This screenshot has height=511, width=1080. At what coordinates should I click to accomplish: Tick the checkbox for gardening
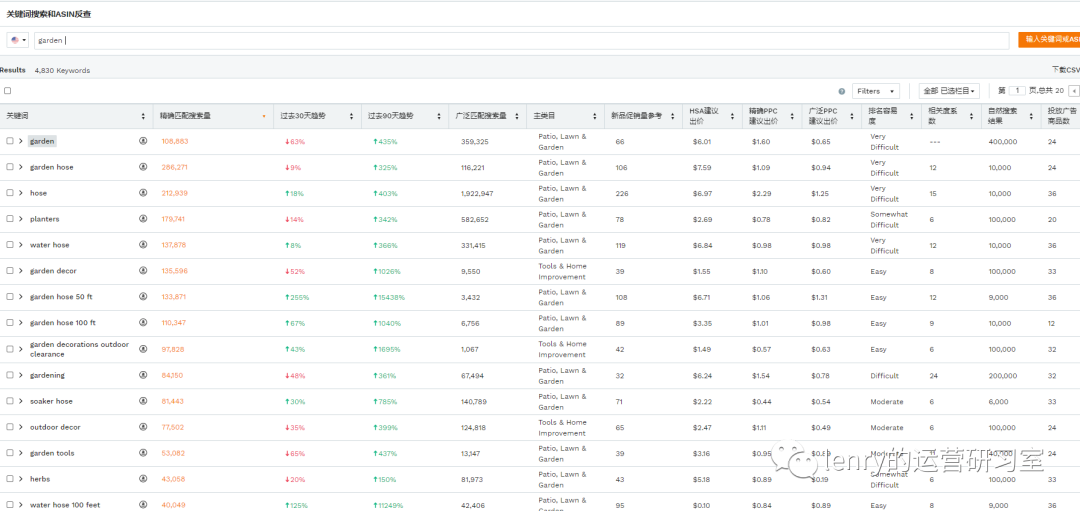pyautogui.click(x=10, y=375)
